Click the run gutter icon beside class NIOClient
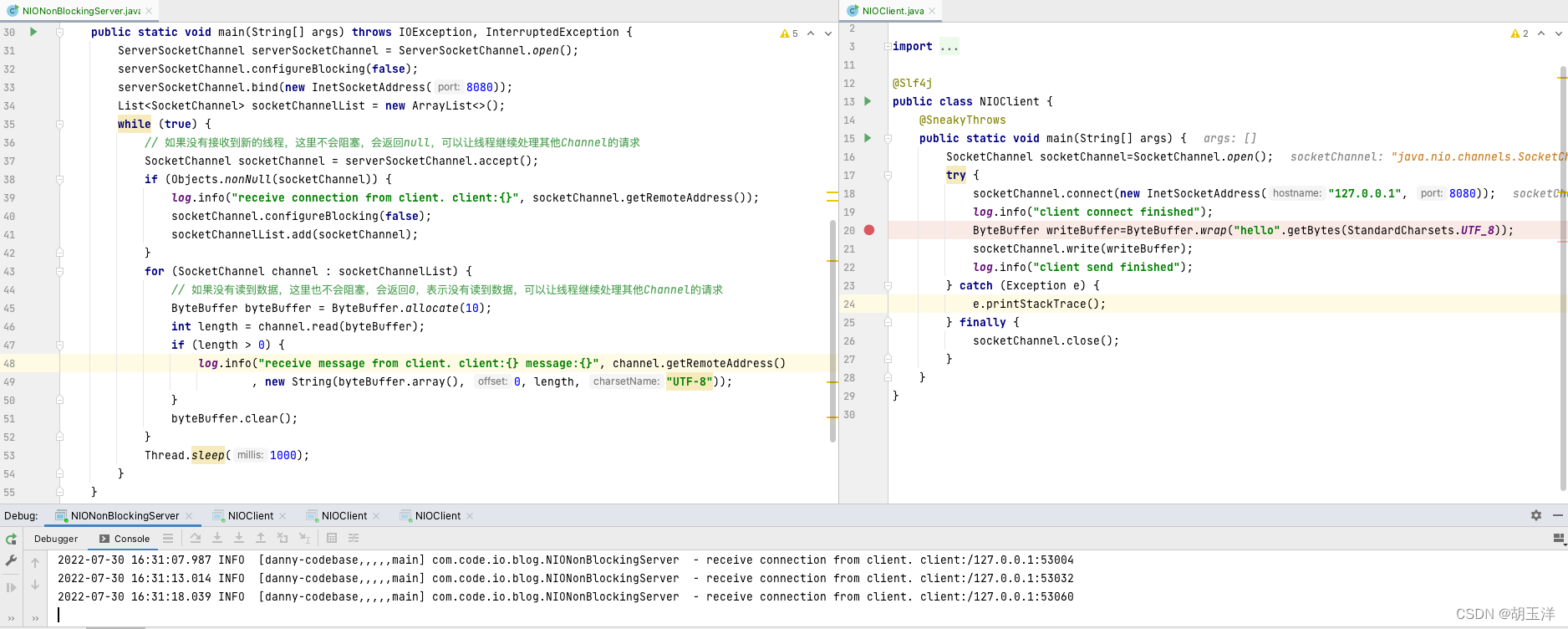The width and height of the screenshot is (1568, 629). pyautogui.click(x=868, y=101)
